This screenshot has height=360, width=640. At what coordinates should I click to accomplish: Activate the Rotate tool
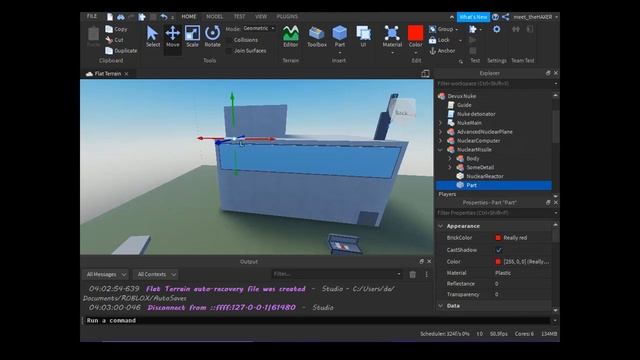(212, 36)
